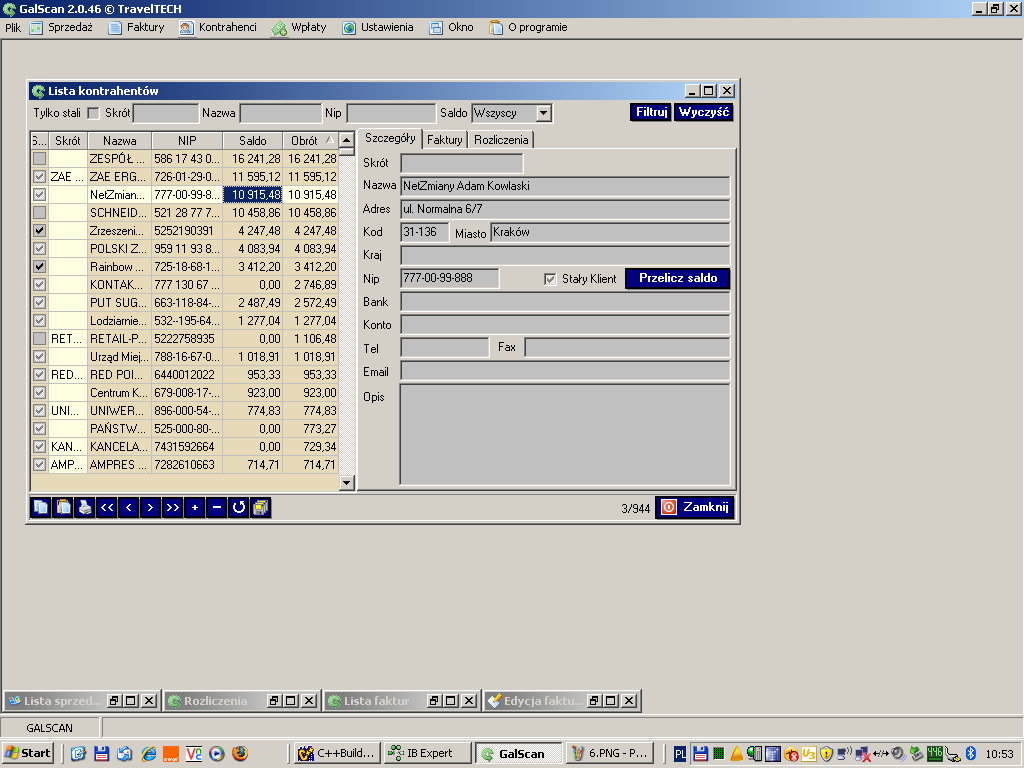Click the Bluetooth tray icon
Viewport: 1024px width, 768px height.
(x=970, y=754)
